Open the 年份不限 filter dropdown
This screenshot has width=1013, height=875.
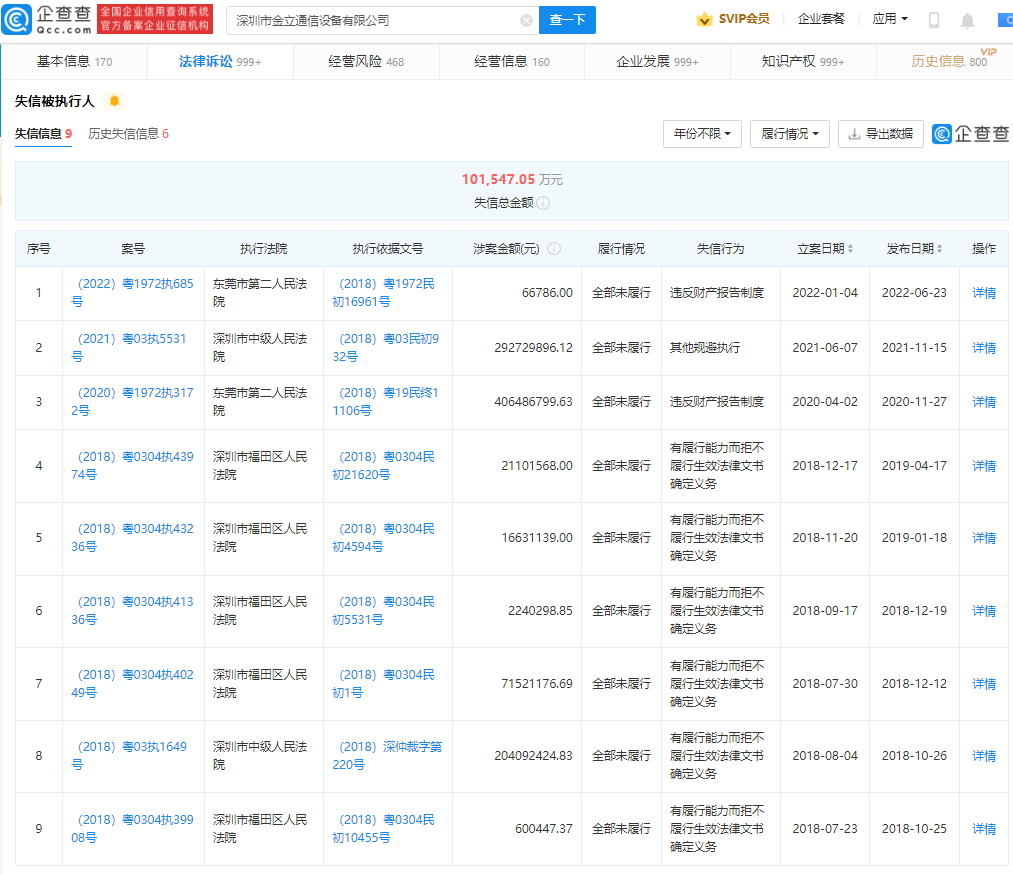[x=701, y=133]
